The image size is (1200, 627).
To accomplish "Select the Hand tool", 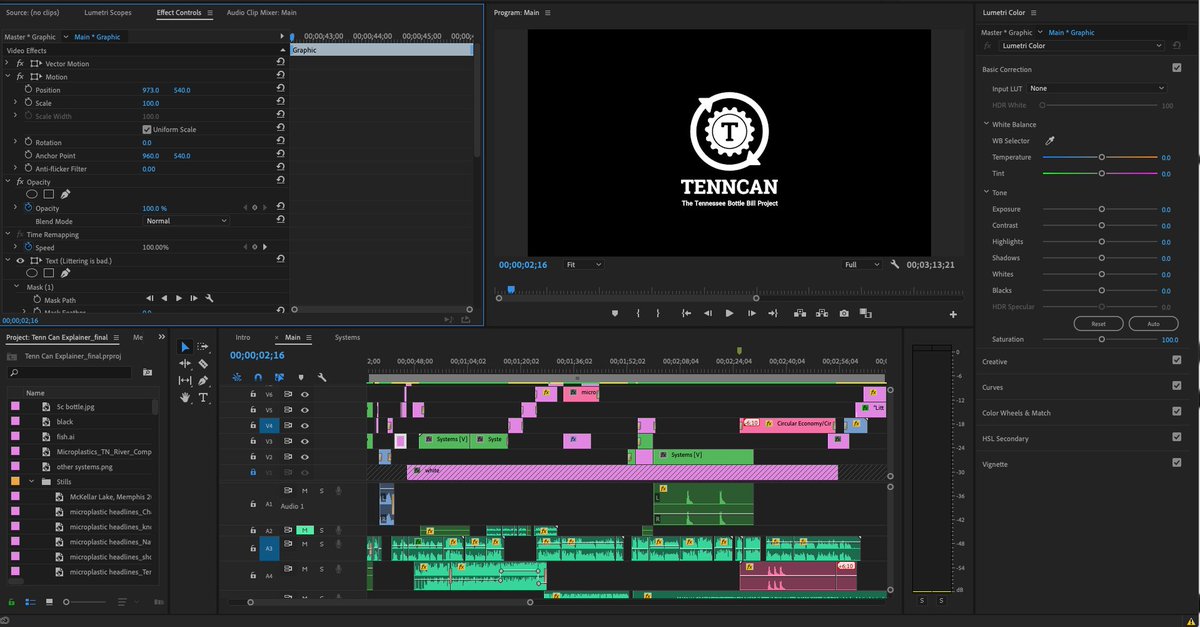I will pos(185,397).
